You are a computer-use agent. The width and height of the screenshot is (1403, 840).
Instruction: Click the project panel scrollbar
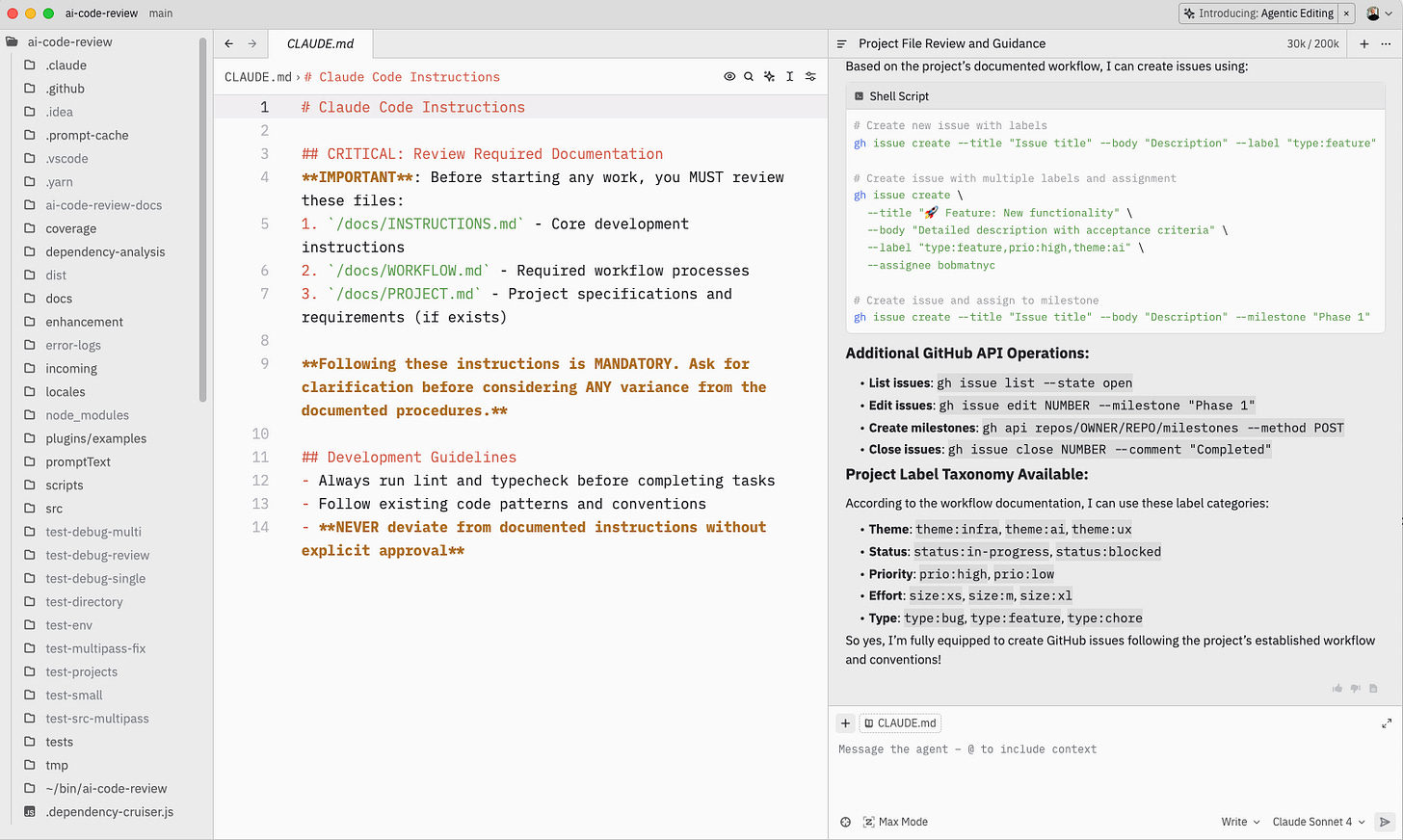pyautogui.click(x=203, y=220)
